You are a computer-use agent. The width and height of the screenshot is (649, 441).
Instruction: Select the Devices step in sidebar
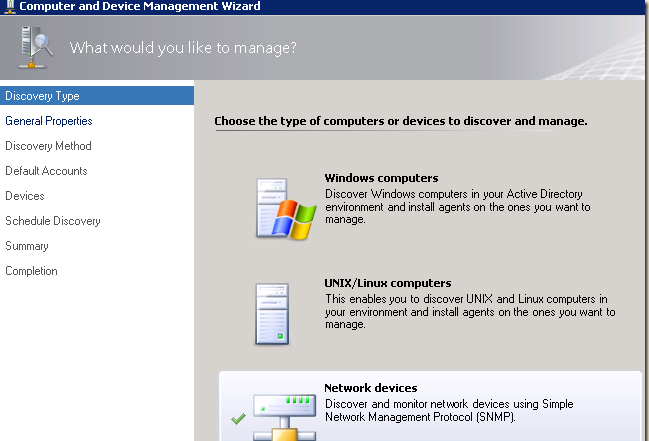pos(25,196)
